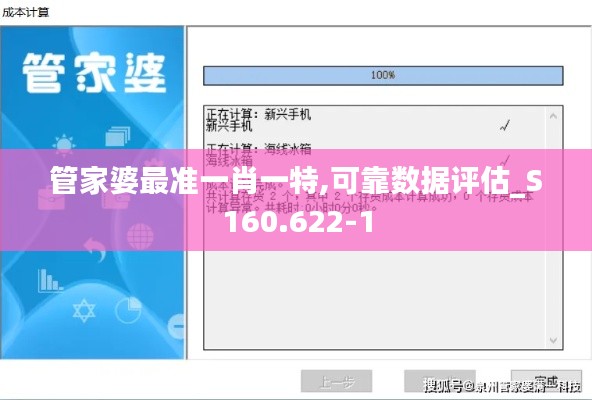592x400 pixels.
Task: Click the greyed middle button beside 上一步
Action: (x=440, y=381)
